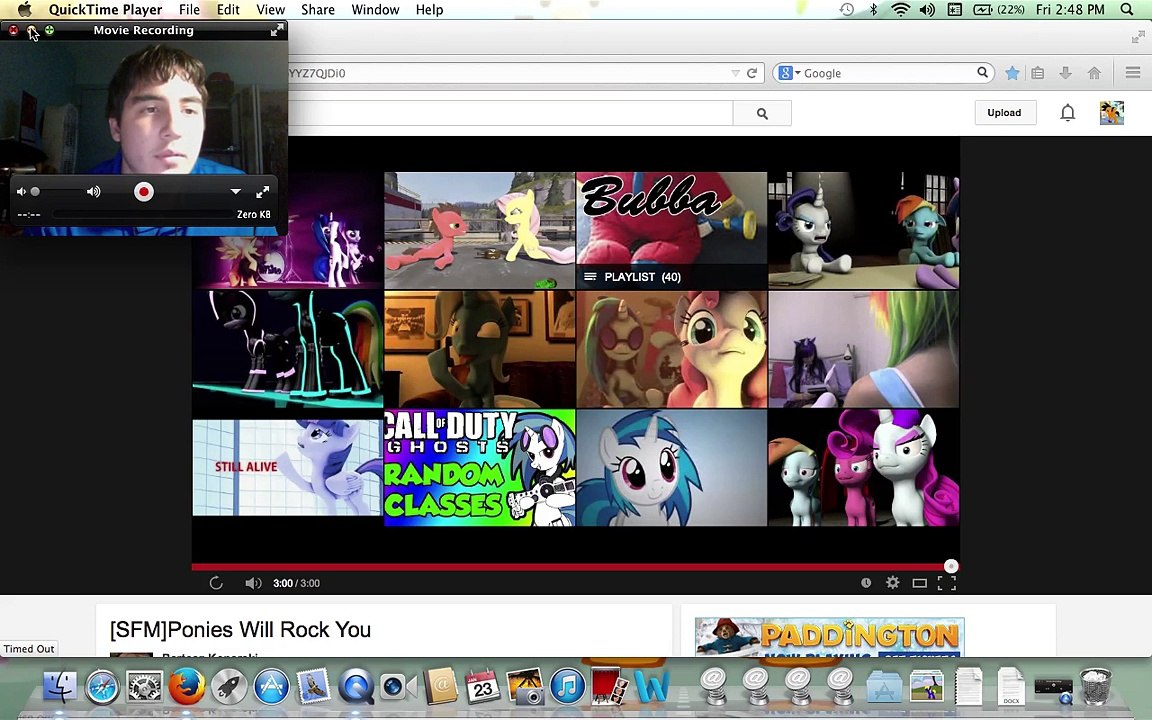Open the File menu

(189, 10)
